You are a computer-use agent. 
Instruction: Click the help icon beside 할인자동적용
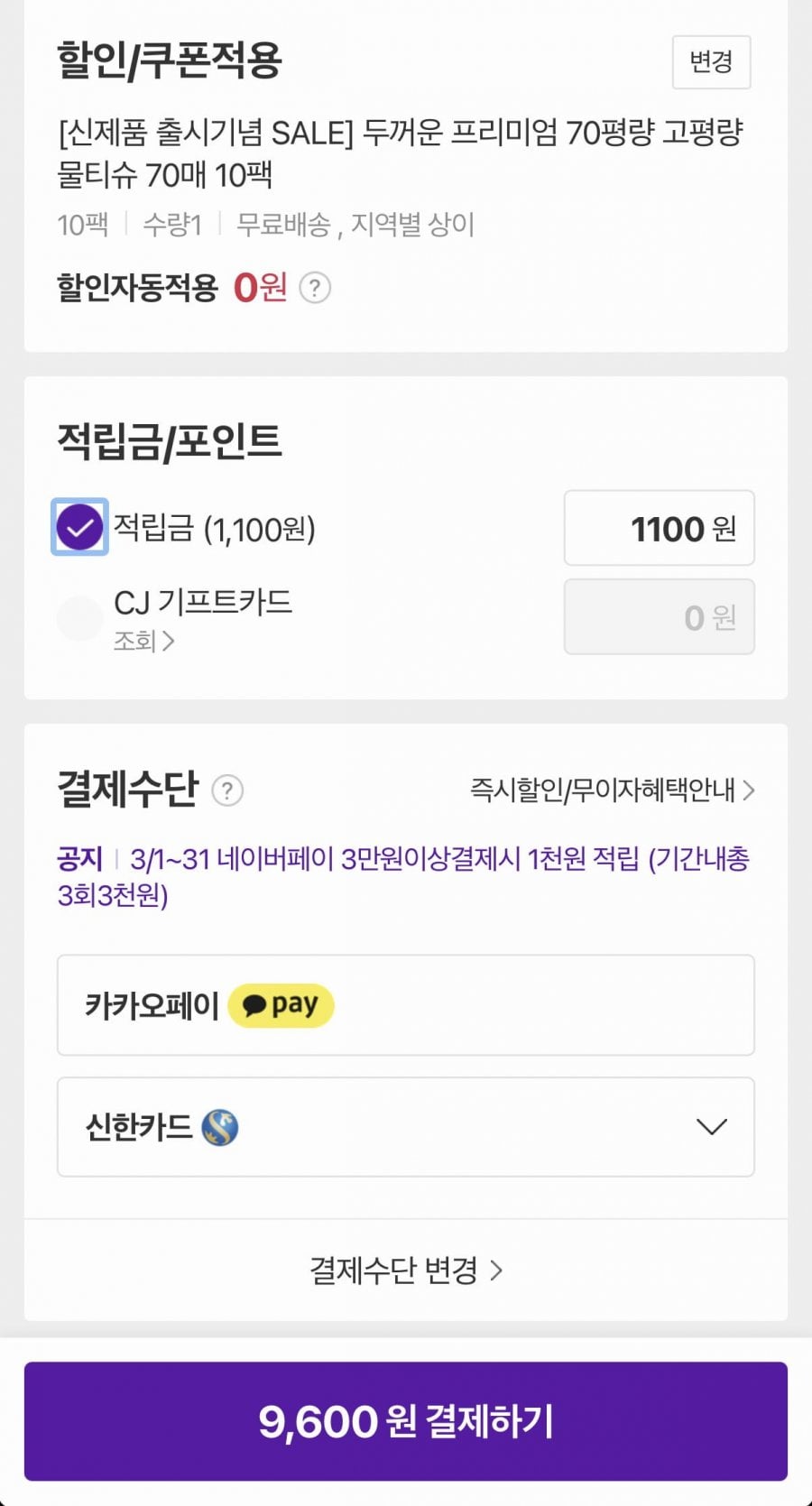(x=315, y=289)
